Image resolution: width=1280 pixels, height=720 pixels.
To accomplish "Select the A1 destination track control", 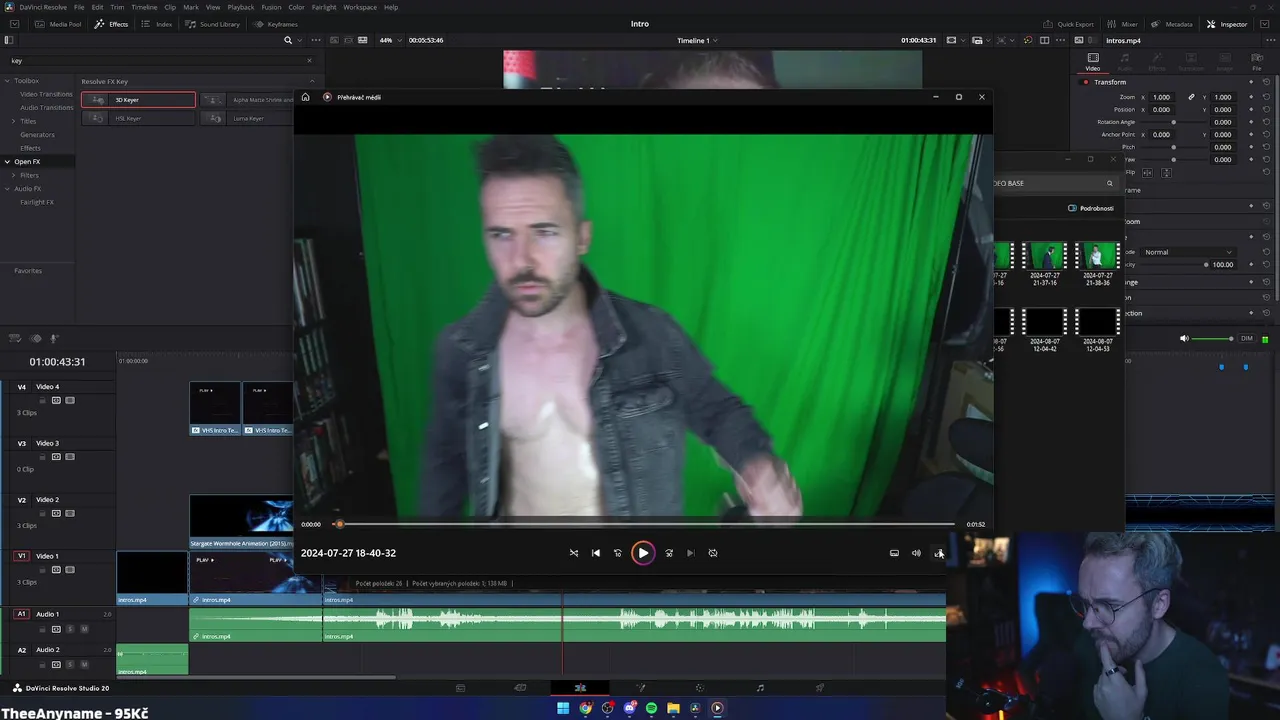I will point(21,614).
